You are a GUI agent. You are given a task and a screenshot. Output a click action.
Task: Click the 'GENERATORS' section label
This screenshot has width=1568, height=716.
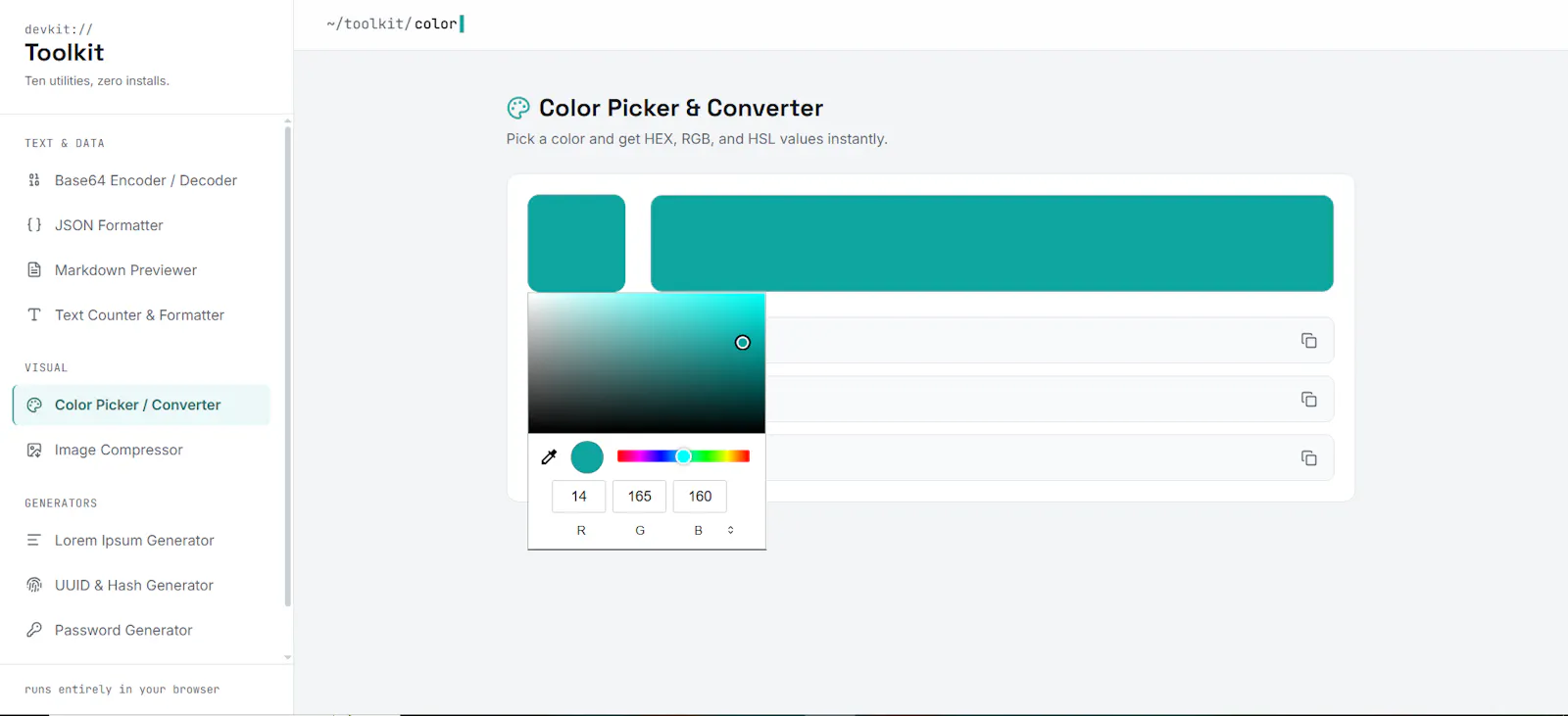click(x=61, y=503)
